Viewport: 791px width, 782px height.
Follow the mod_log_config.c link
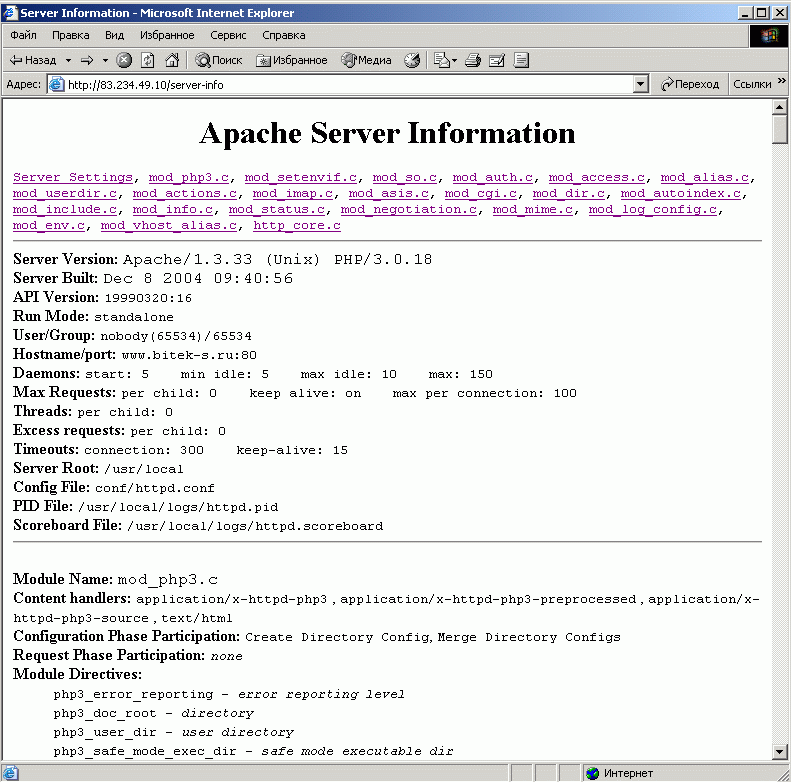[x=653, y=210]
